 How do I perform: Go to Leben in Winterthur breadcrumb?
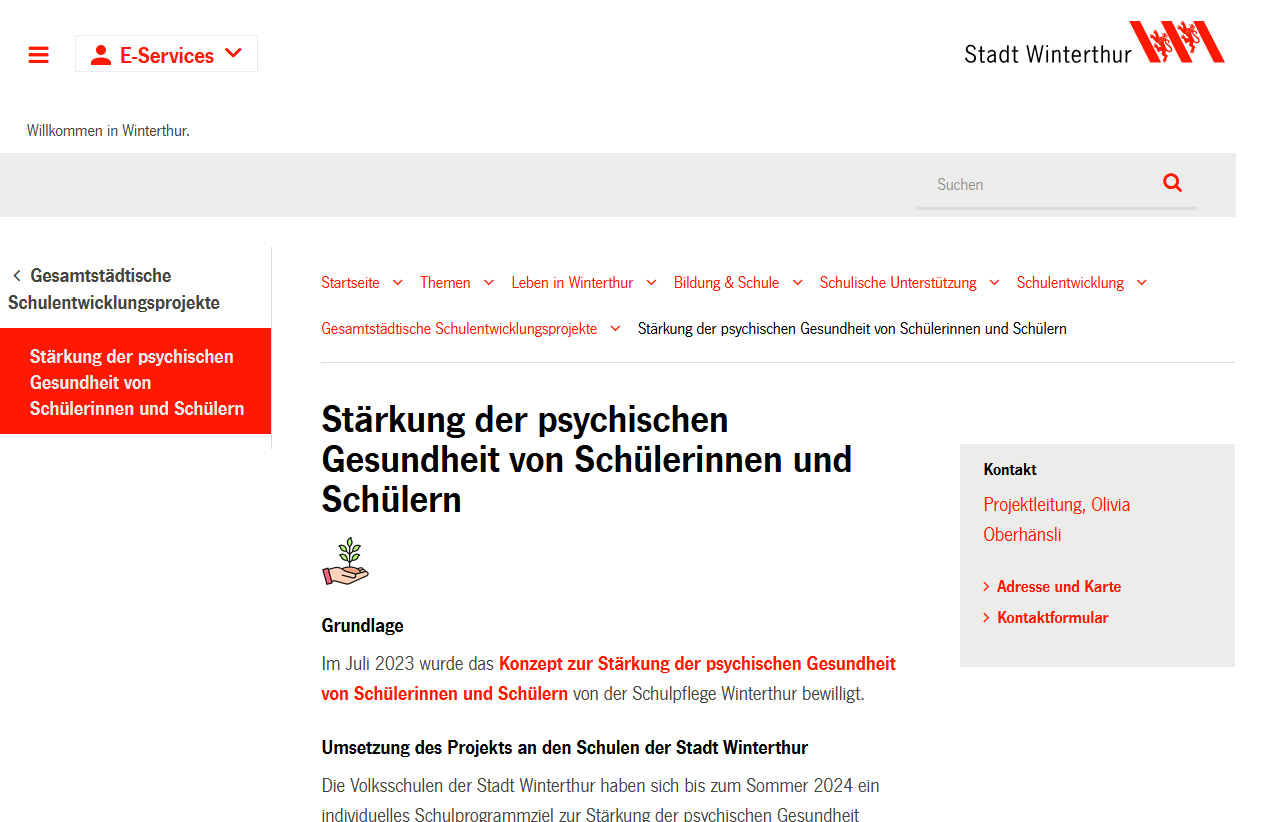(572, 283)
